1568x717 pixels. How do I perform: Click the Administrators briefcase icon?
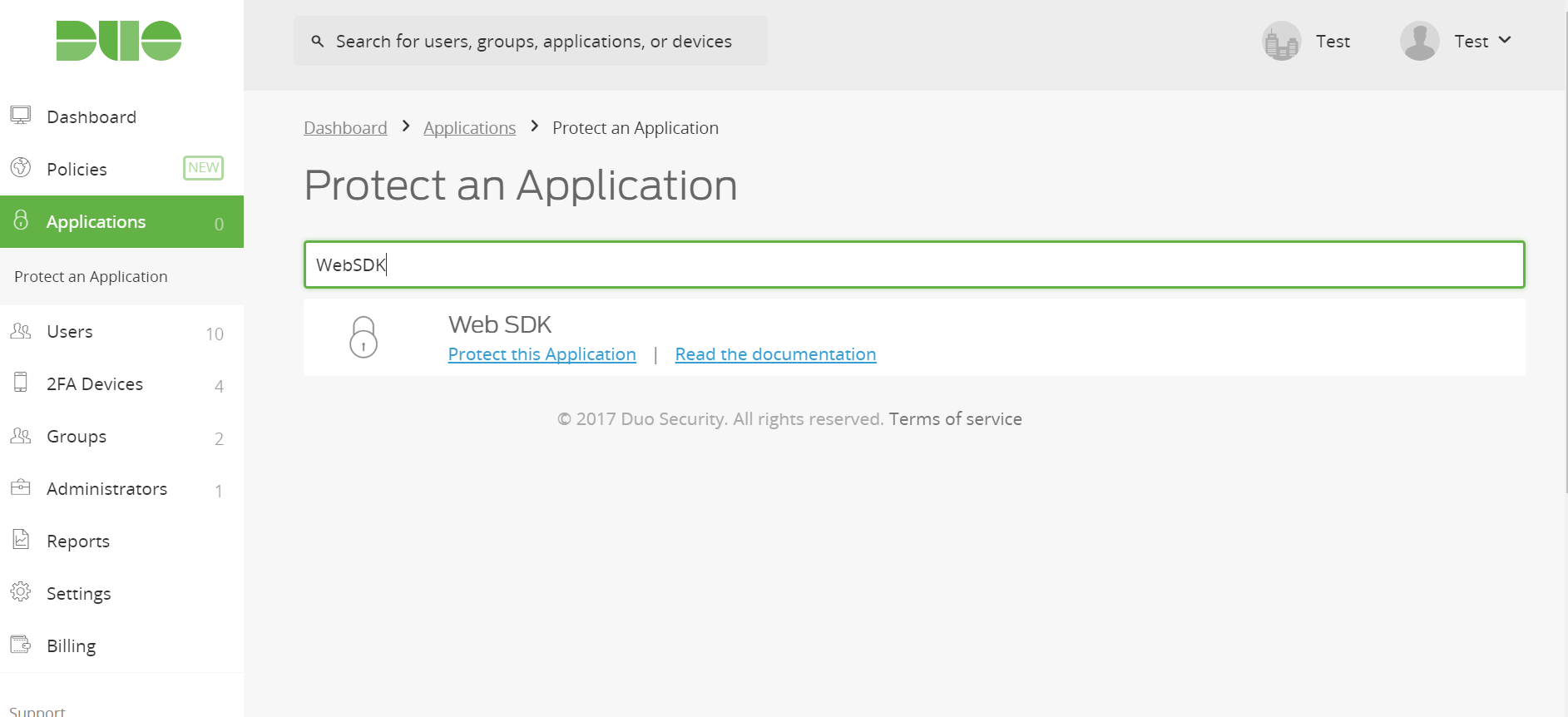pyautogui.click(x=21, y=487)
